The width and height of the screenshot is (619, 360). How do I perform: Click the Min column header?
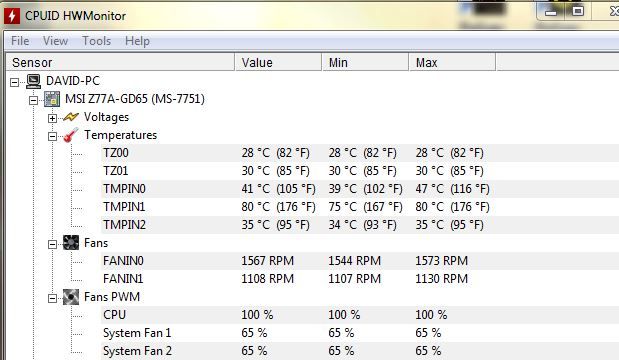click(x=366, y=62)
